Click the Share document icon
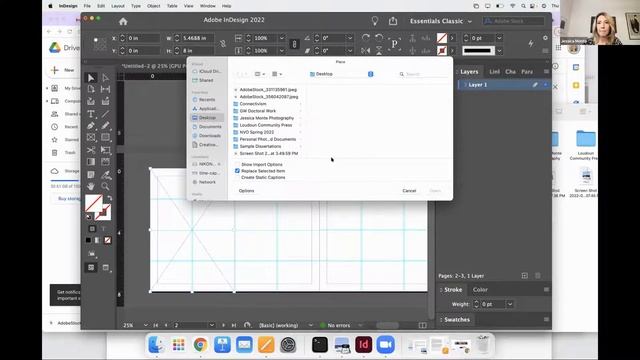Screen dimensions: 640x360 pyautogui.click(x=393, y=21)
